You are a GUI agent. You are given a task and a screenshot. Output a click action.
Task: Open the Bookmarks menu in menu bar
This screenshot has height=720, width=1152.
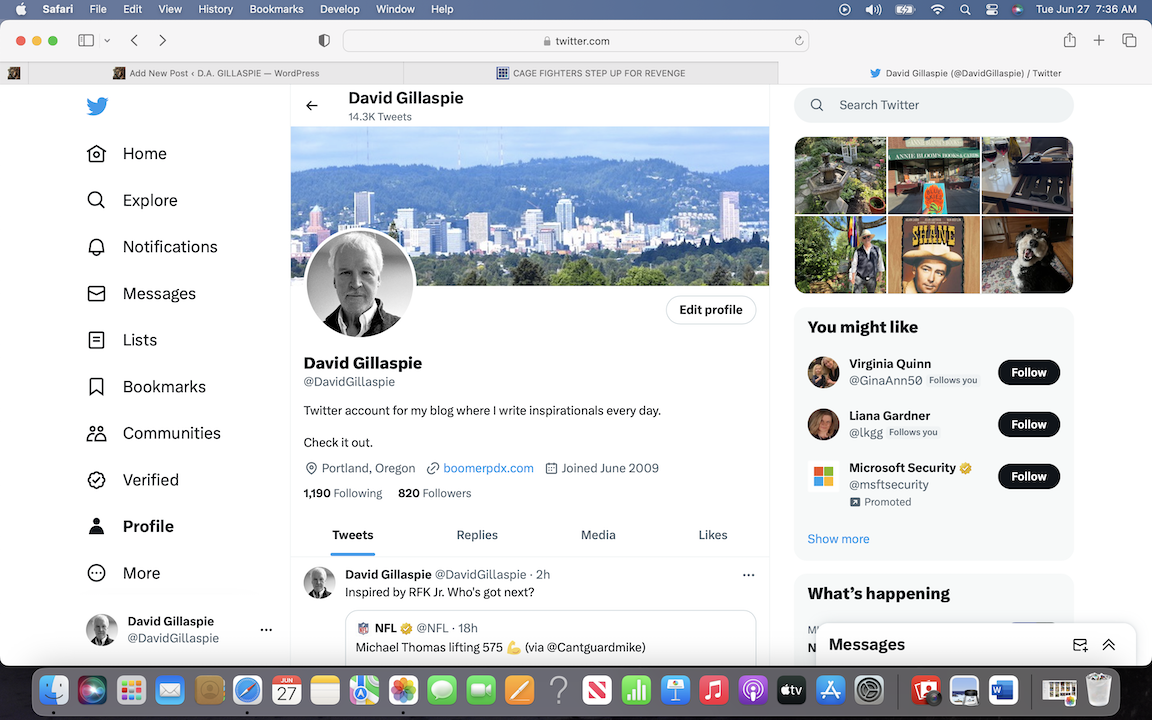276,9
